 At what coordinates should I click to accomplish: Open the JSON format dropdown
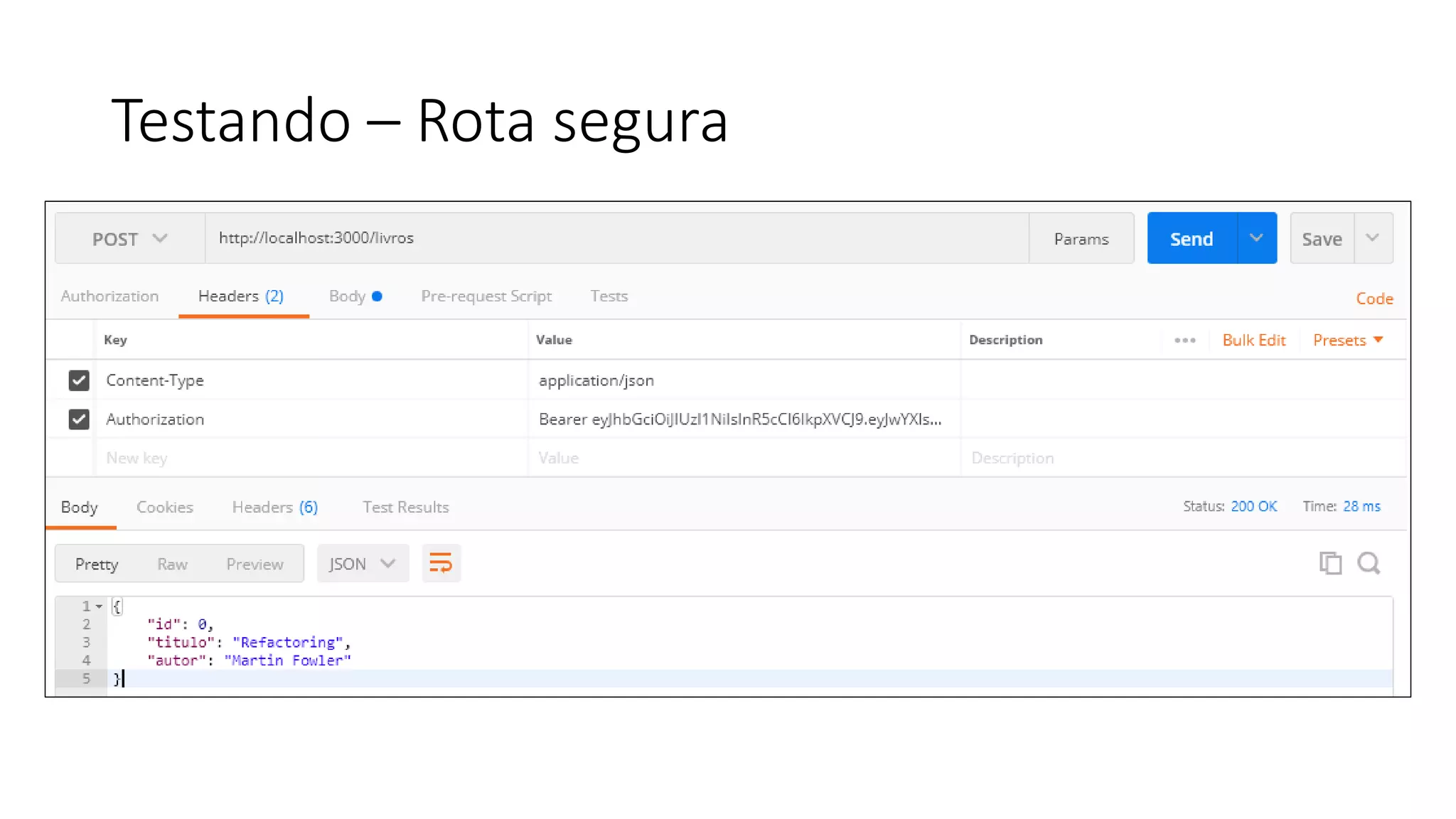coord(363,564)
